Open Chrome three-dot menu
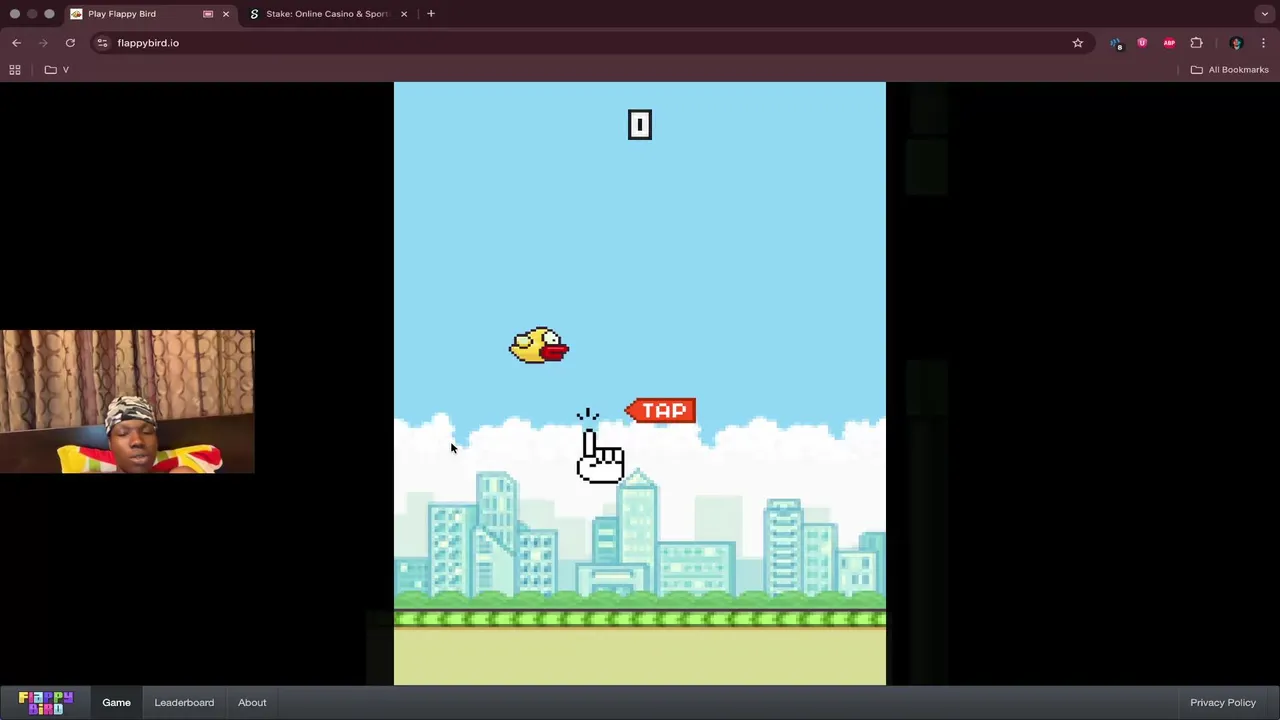The height and width of the screenshot is (720, 1280). [x=1263, y=43]
